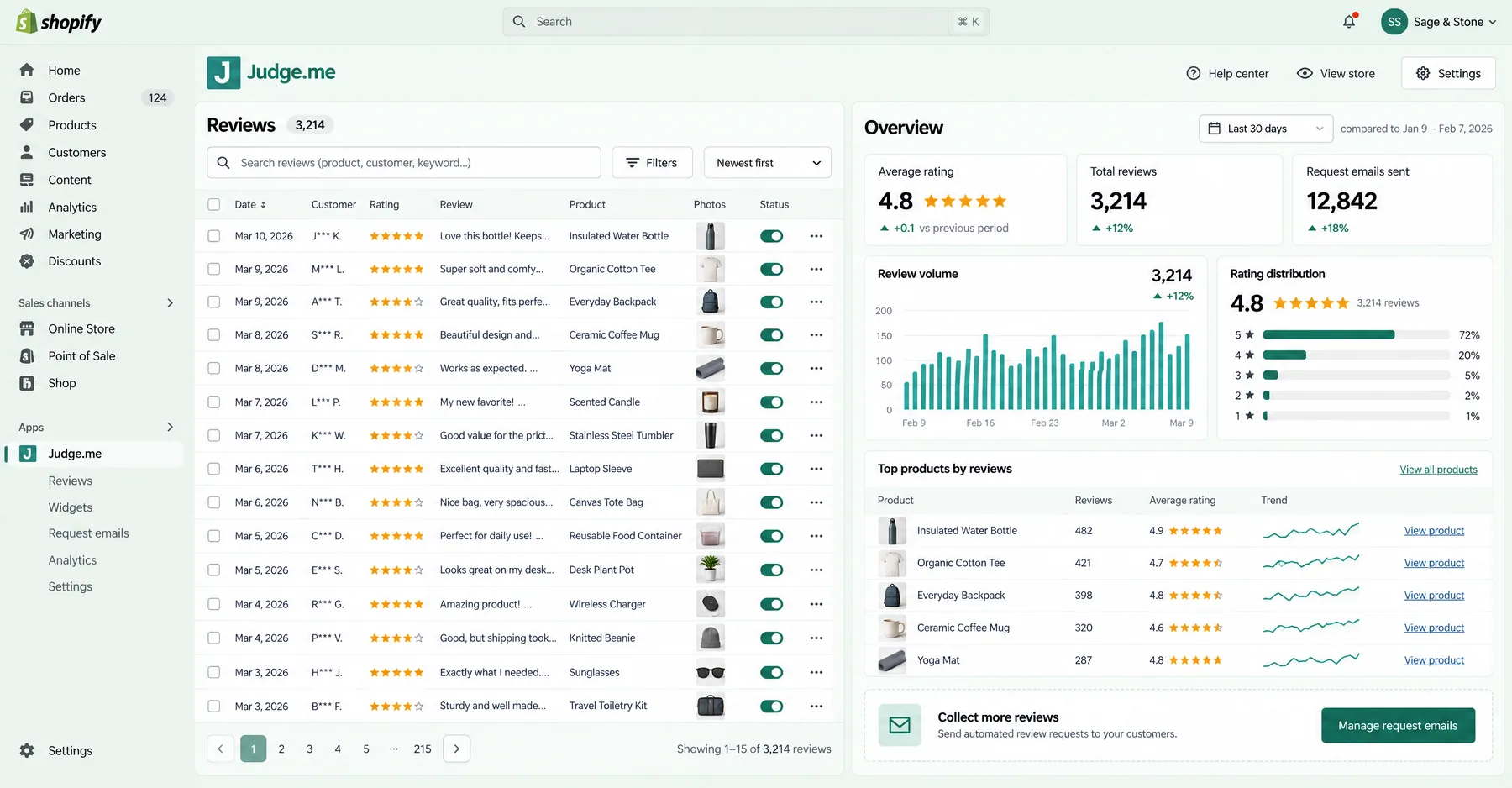
Task: Click the Home icon in sidebar
Action: [x=27, y=71]
